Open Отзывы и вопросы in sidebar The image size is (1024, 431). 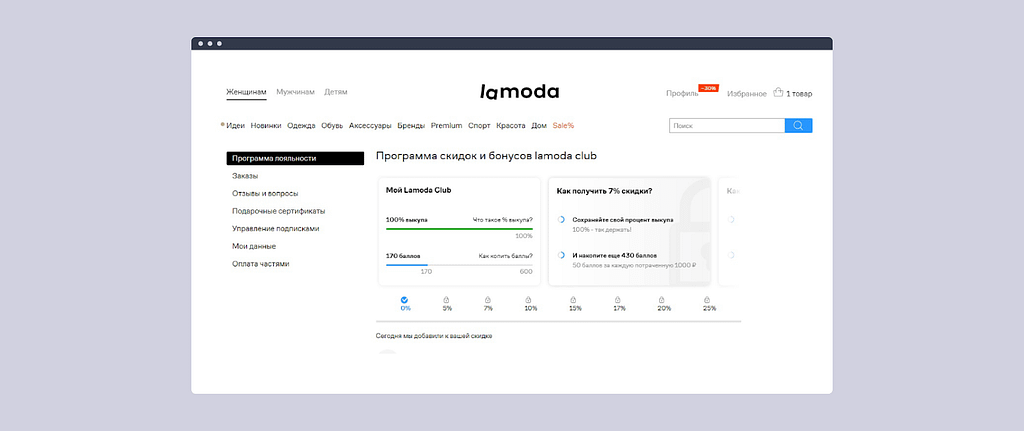tap(265, 193)
